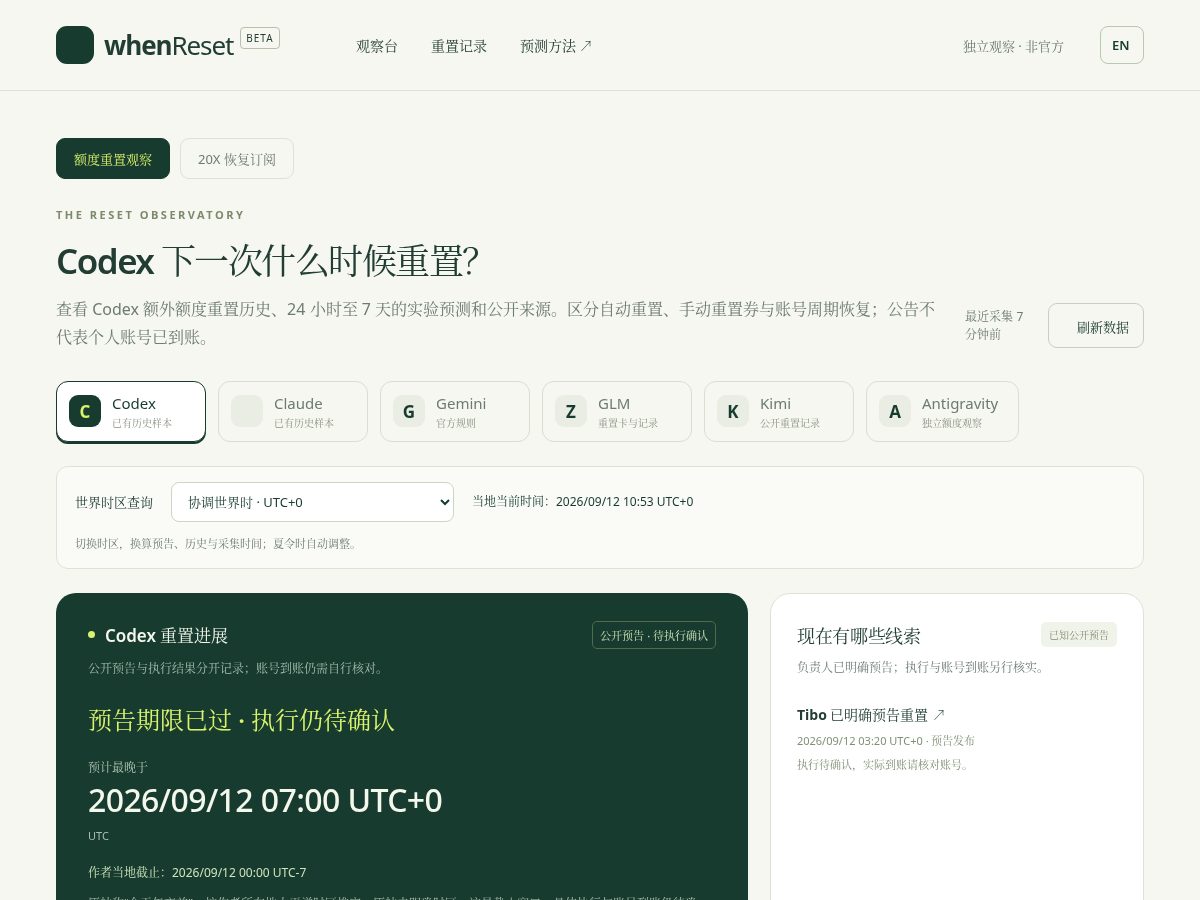Switch language with the EN button
The height and width of the screenshot is (900, 1200).
tap(1121, 45)
